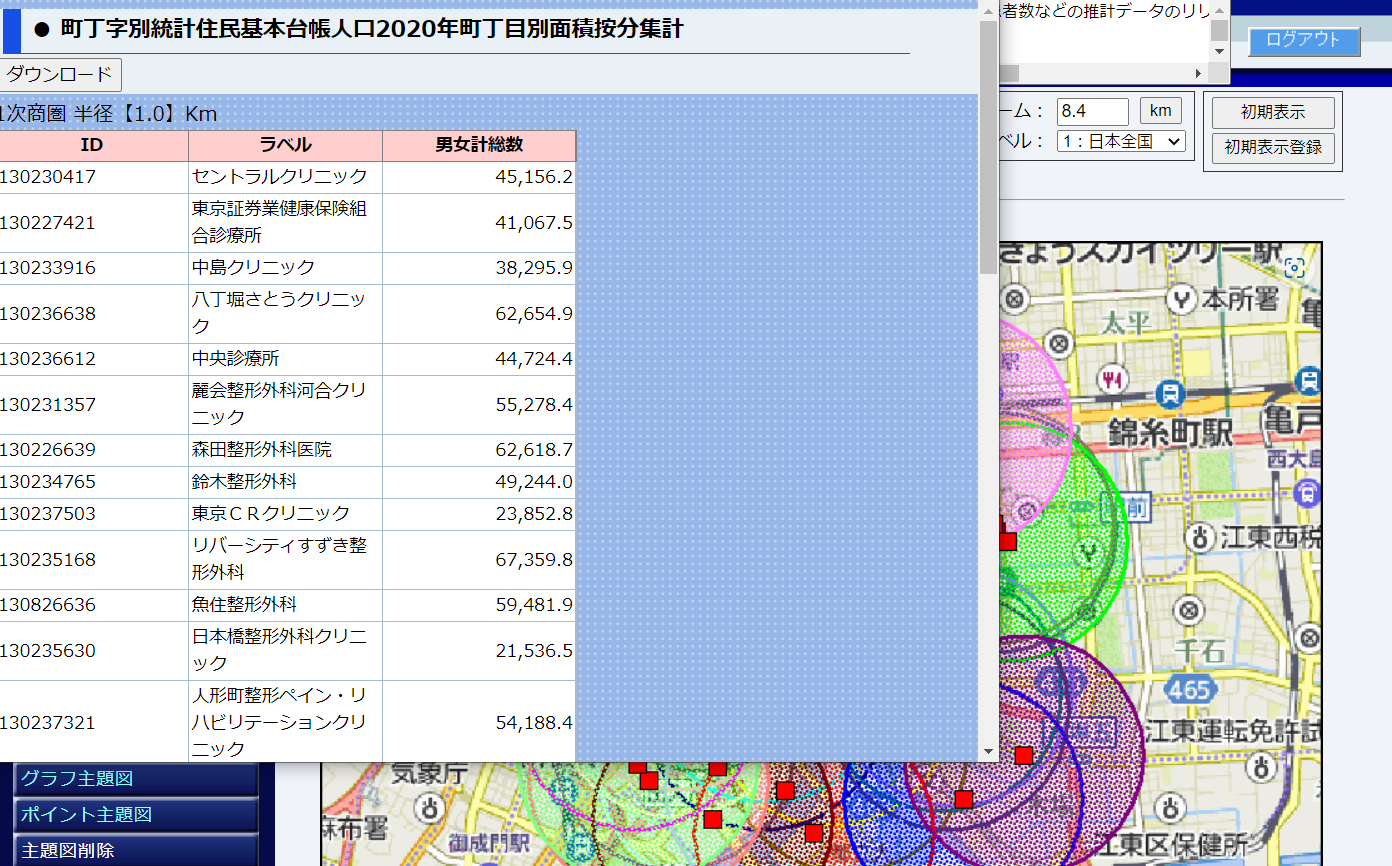Image resolution: width=1392 pixels, height=866 pixels.
Task: Click the 初期表示 button
Action: (1272, 112)
